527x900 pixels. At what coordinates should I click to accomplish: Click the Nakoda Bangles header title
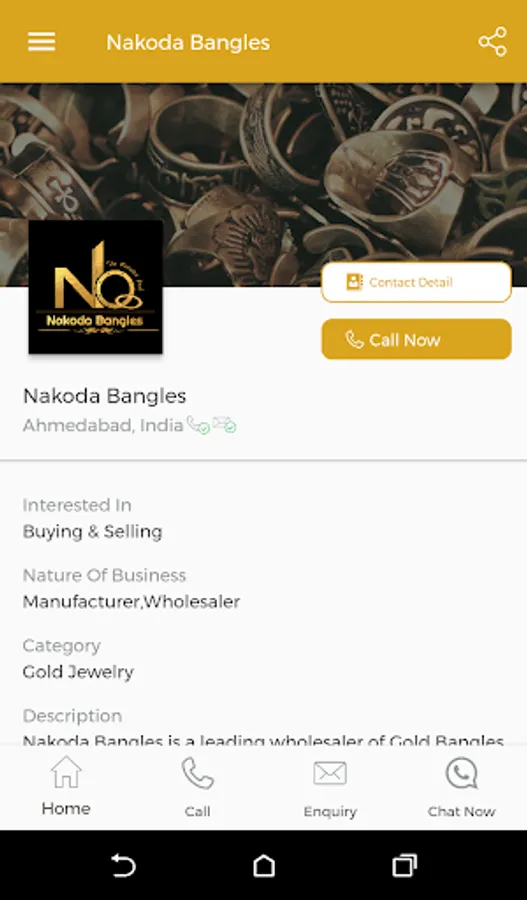click(x=188, y=42)
